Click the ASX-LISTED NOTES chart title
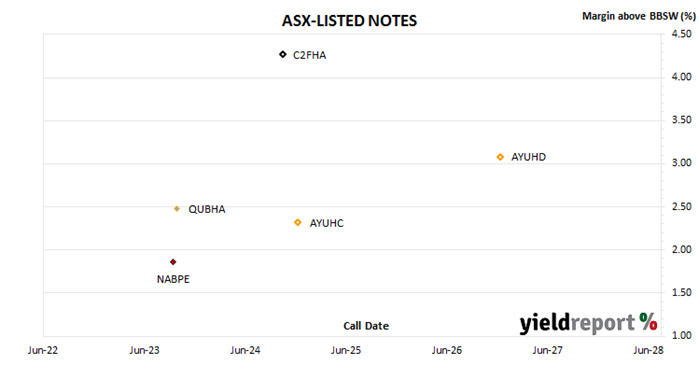The width and height of the screenshot is (699, 365). coord(350,21)
